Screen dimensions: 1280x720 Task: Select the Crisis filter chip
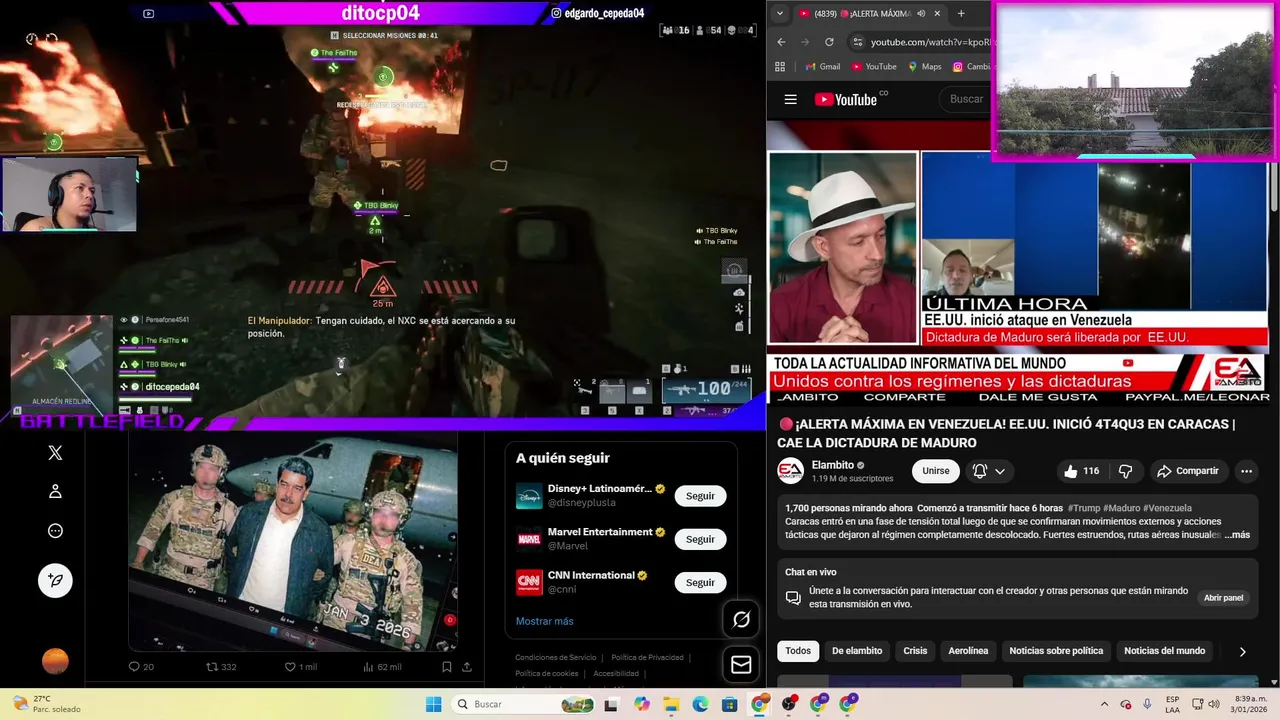pyautogui.click(x=915, y=651)
